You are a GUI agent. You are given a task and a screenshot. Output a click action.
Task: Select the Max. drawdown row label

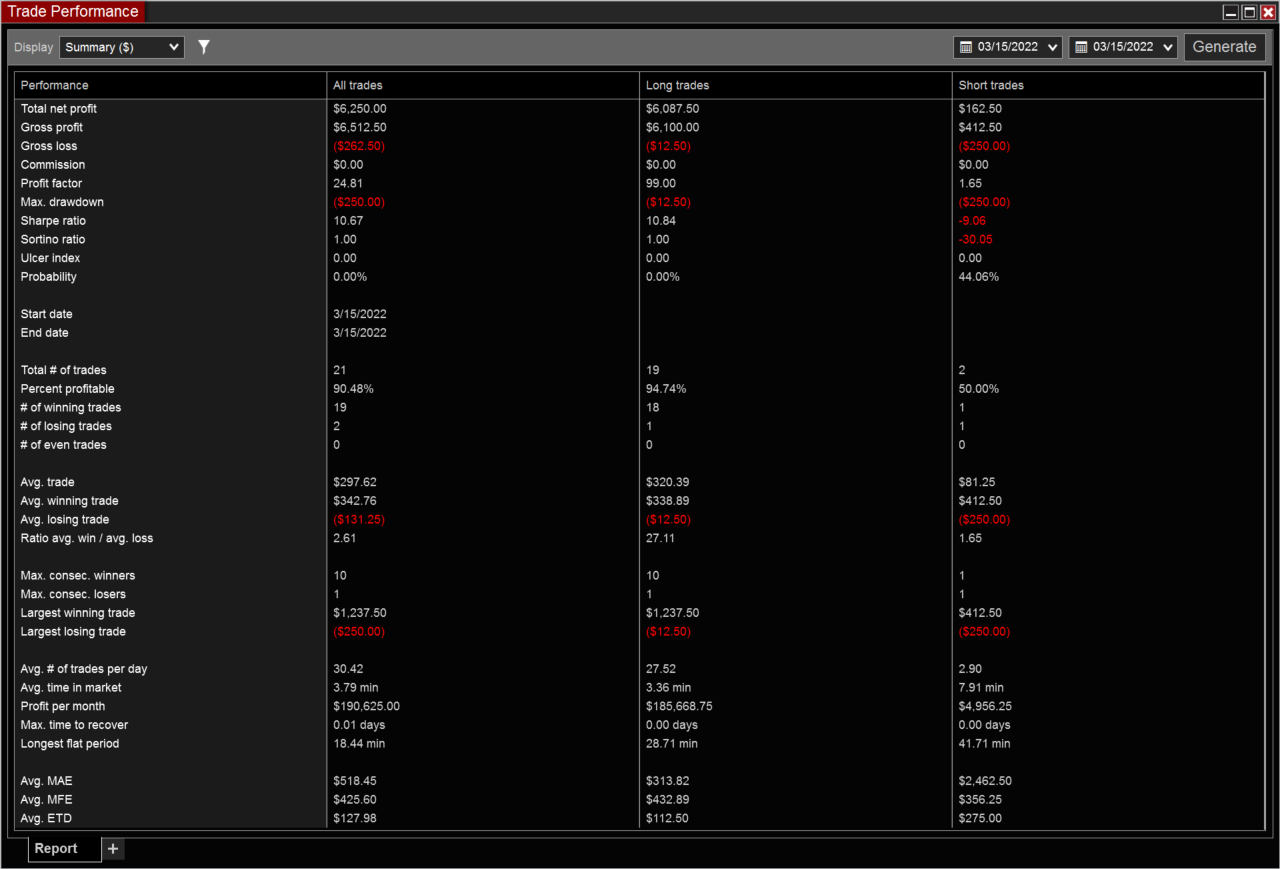(62, 202)
